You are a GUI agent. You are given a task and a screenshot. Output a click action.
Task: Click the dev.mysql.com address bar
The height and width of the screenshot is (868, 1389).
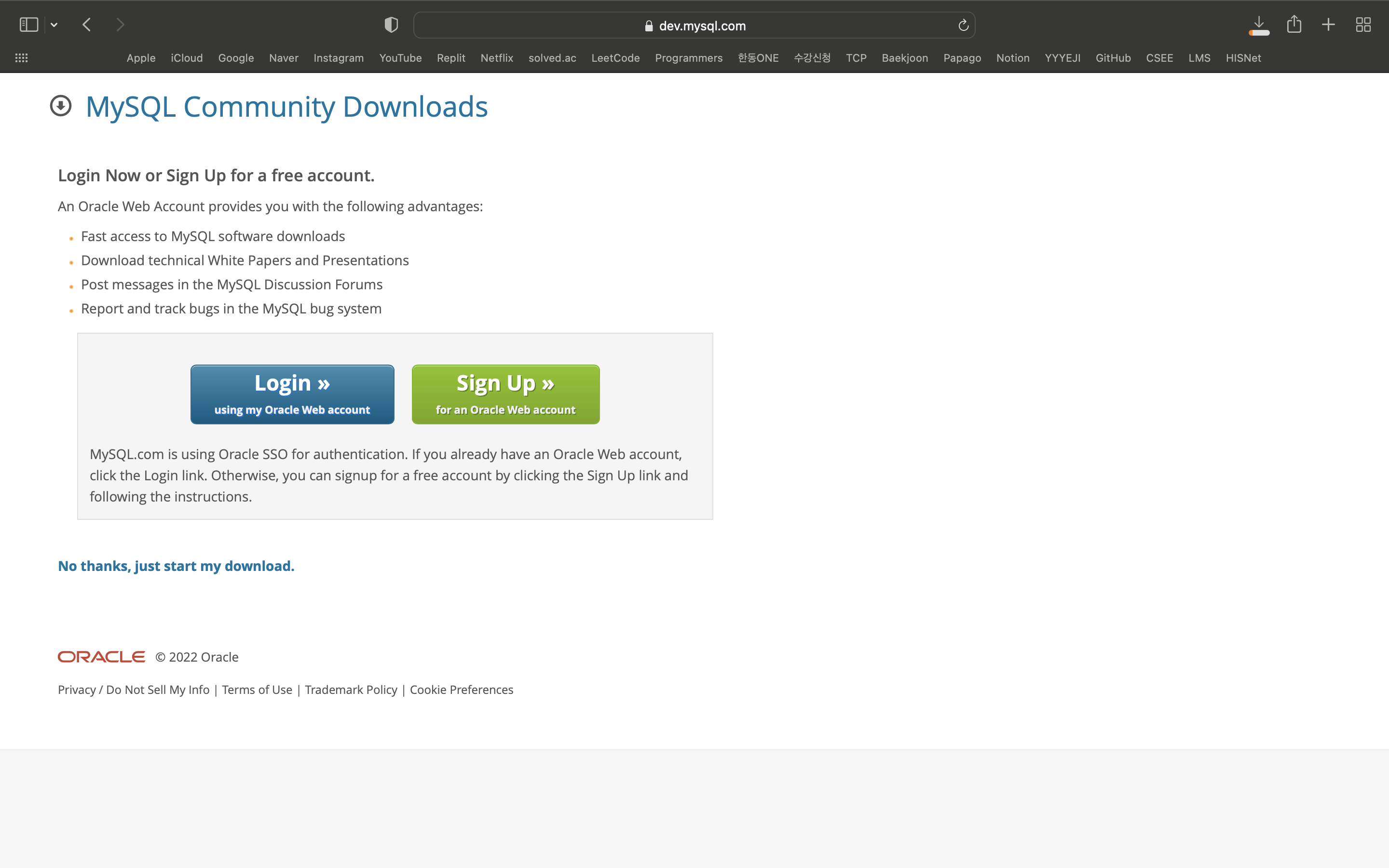click(x=694, y=26)
